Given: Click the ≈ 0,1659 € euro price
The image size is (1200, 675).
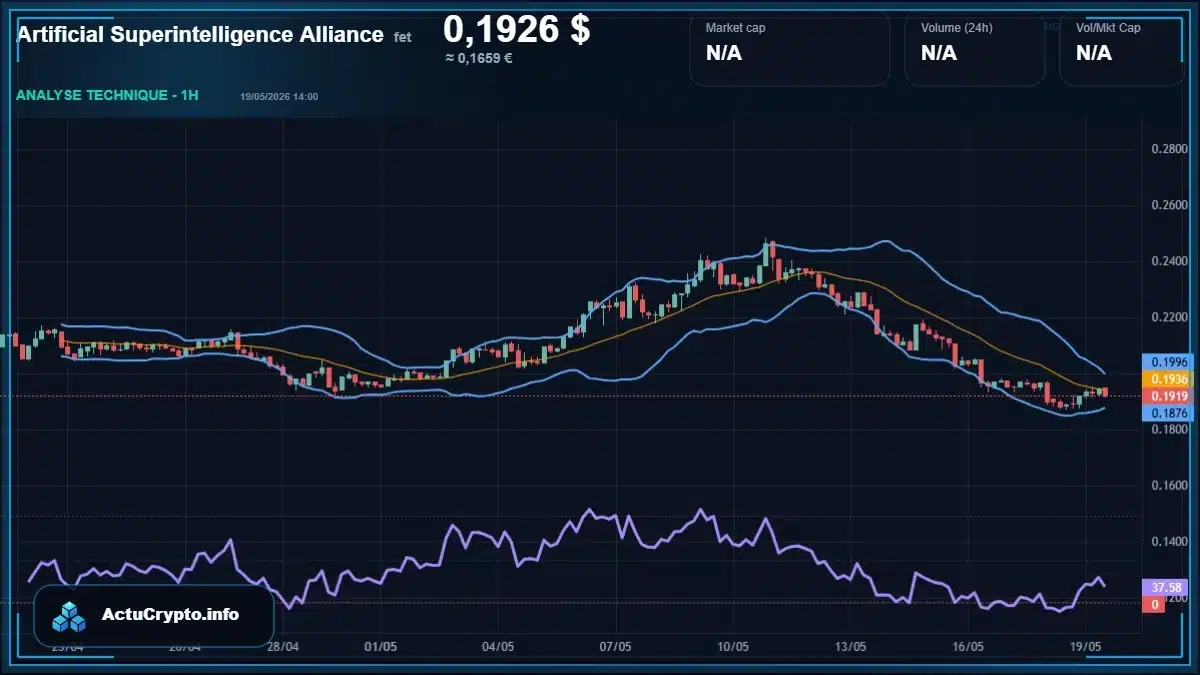Looking at the screenshot, I should 479,58.
